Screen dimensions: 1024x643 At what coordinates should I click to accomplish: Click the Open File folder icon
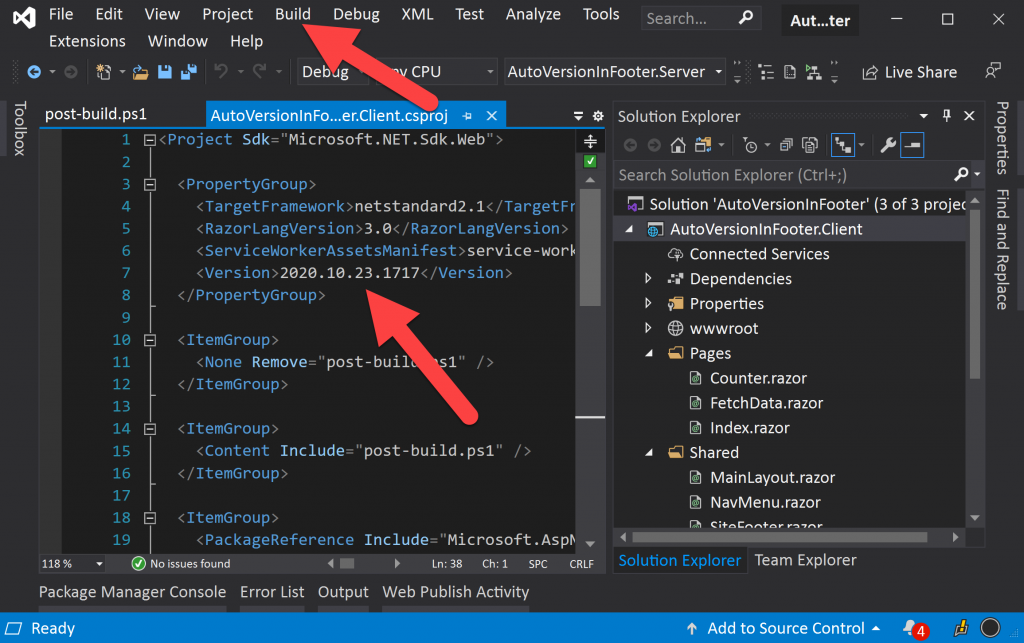coord(140,72)
